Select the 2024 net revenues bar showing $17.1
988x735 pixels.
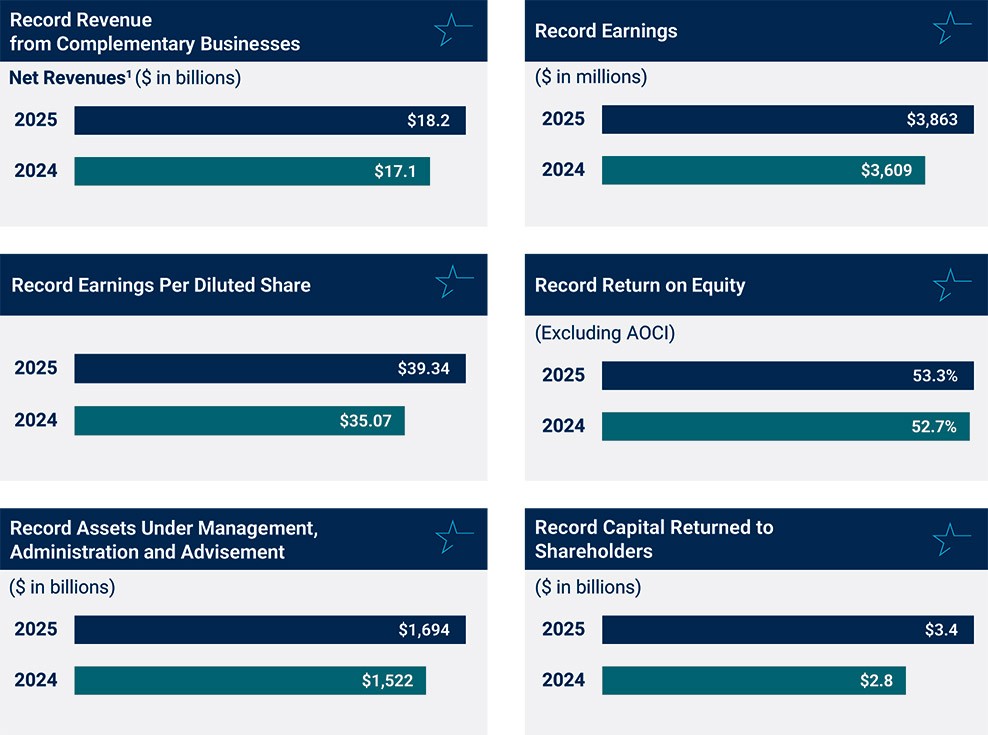(x=252, y=171)
